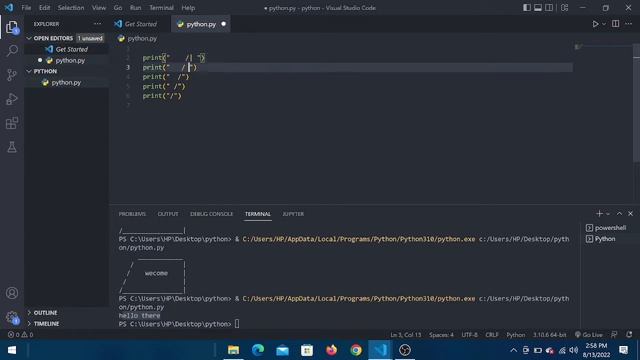Open the Source Control view

[12, 75]
